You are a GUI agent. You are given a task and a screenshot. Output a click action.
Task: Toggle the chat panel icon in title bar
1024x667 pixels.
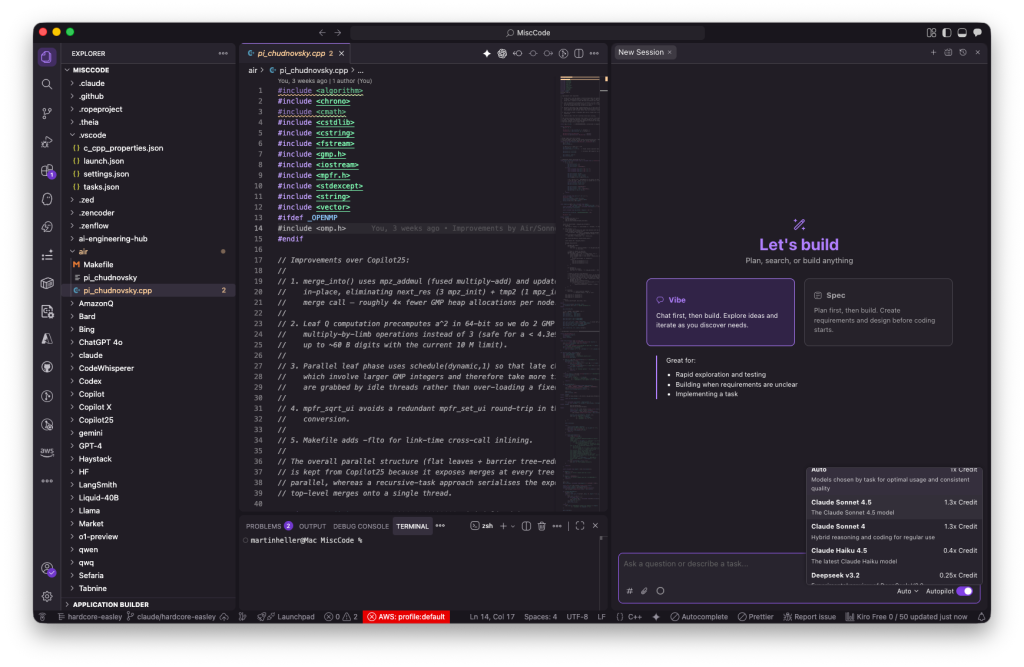(978, 33)
